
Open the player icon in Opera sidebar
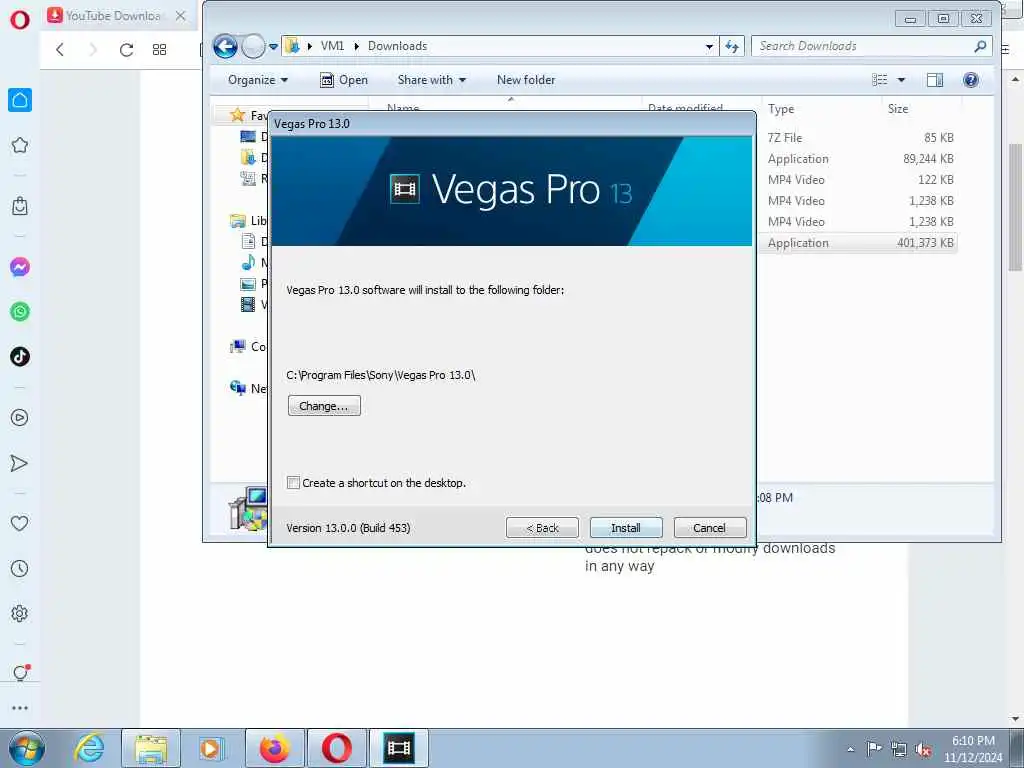(20, 418)
